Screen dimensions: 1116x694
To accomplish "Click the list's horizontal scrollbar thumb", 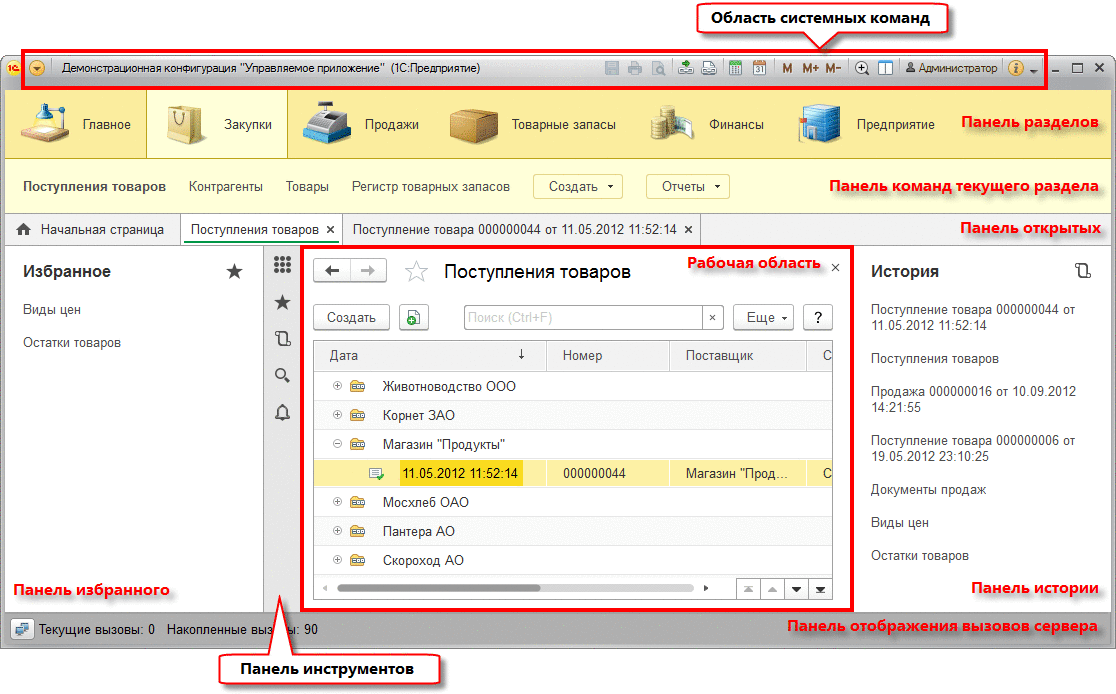I will click(438, 588).
